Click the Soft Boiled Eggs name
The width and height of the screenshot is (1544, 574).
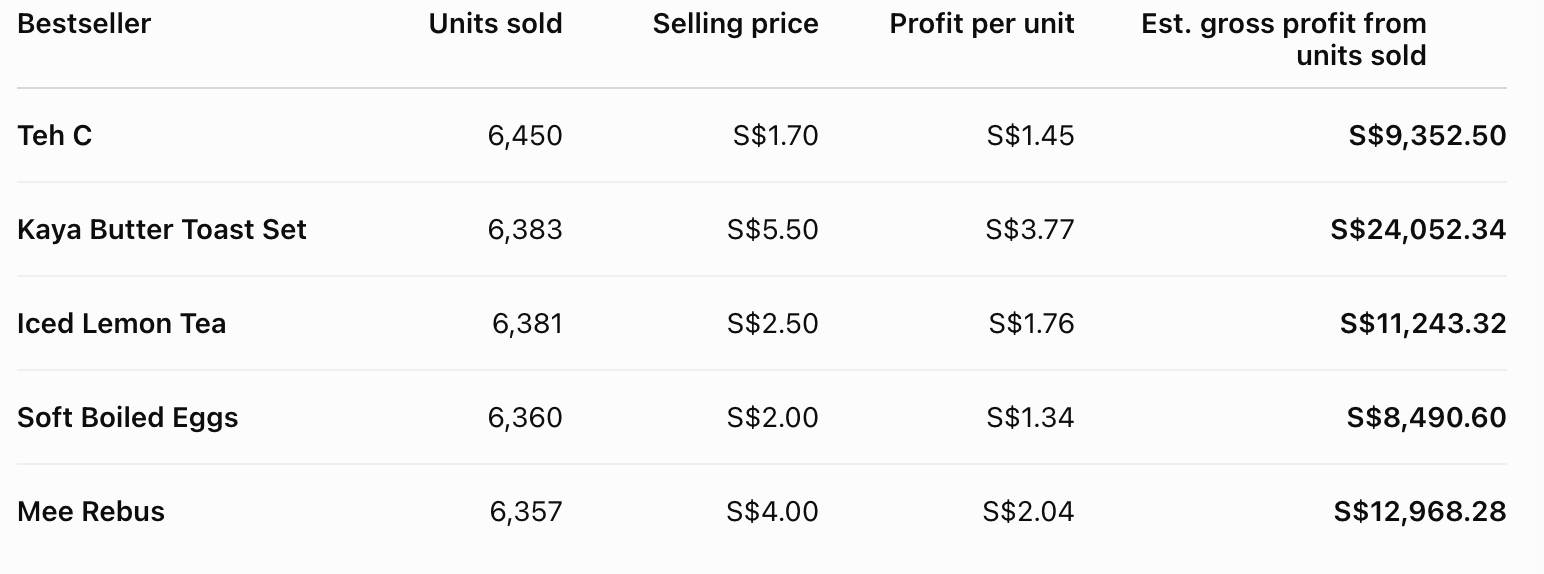(x=128, y=417)
